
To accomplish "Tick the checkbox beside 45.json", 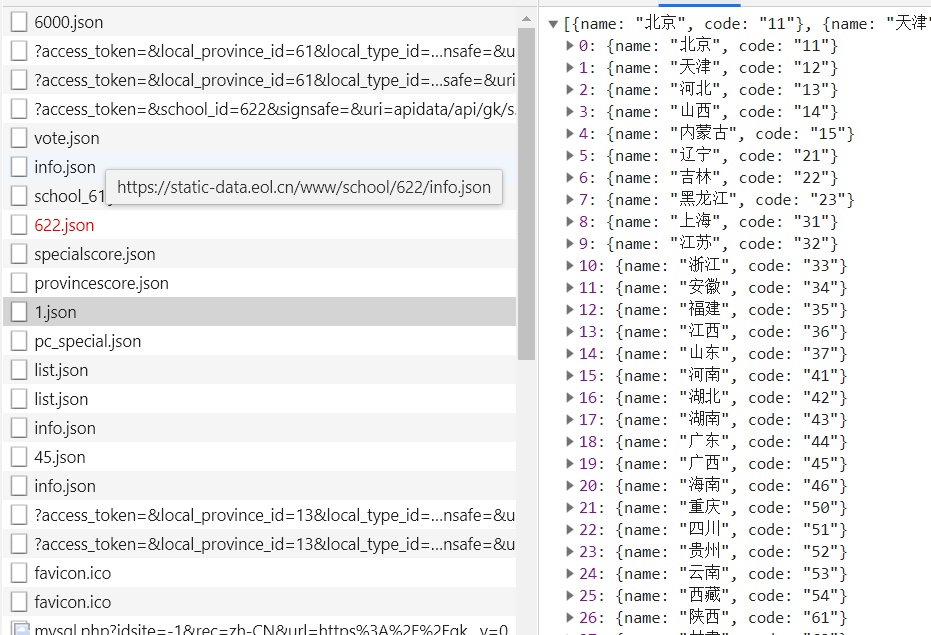I will (x=19, y=457).
